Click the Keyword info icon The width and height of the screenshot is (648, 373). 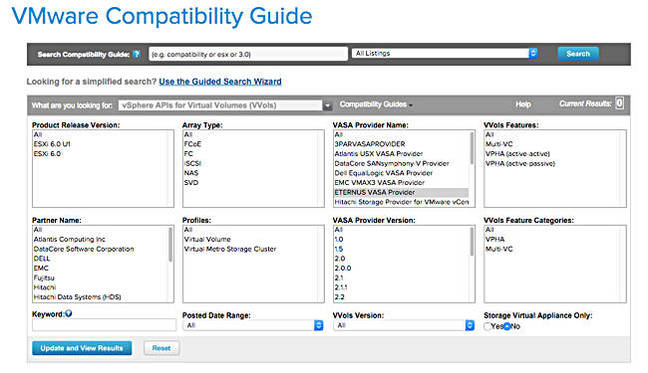pos(69,314)
